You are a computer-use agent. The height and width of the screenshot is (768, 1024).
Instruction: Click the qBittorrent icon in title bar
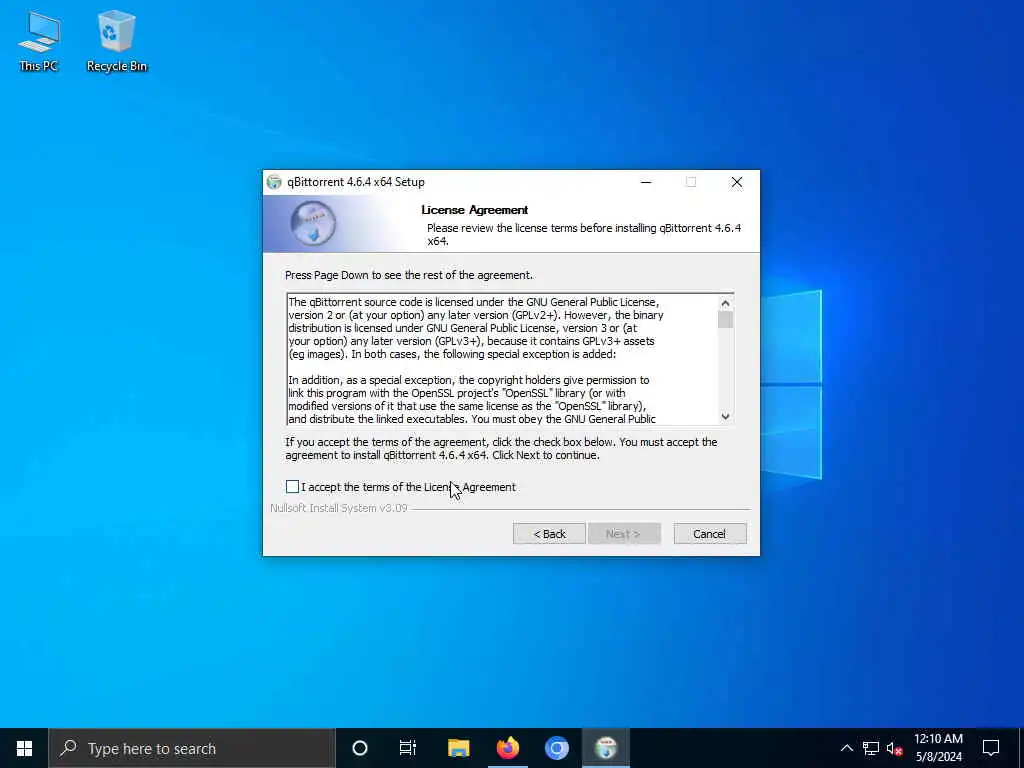click(x=274, y=182)
